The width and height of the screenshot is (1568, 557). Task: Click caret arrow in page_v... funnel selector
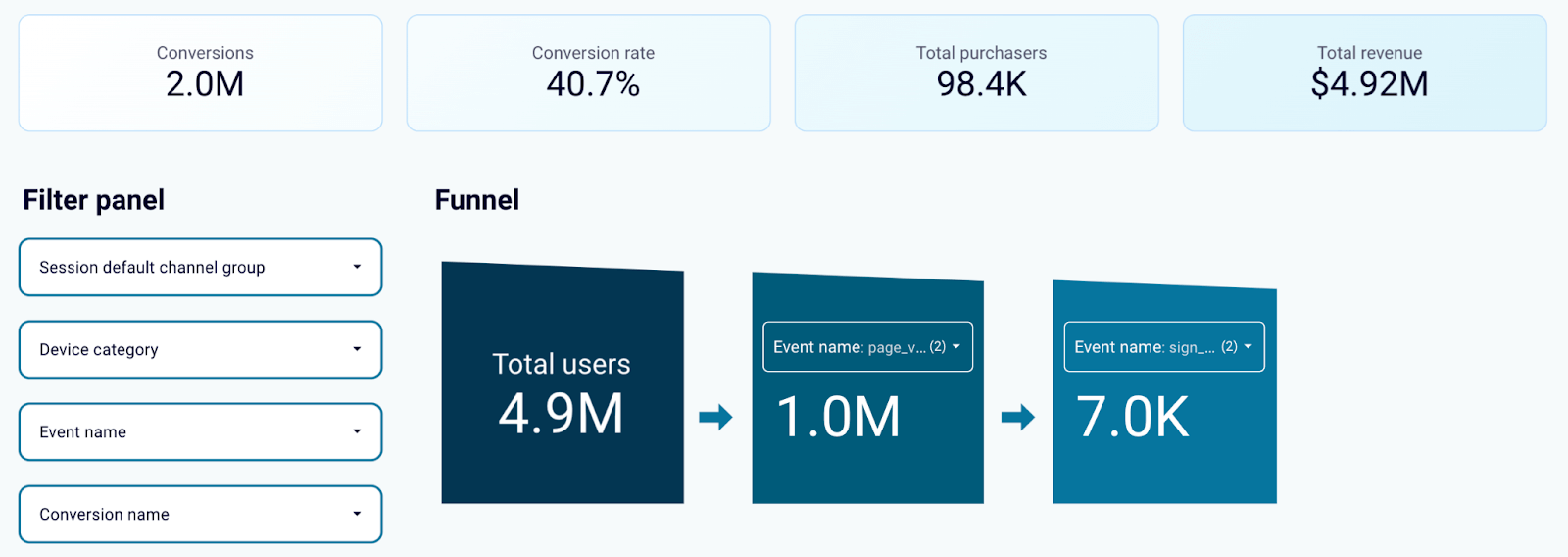point(956,347)
